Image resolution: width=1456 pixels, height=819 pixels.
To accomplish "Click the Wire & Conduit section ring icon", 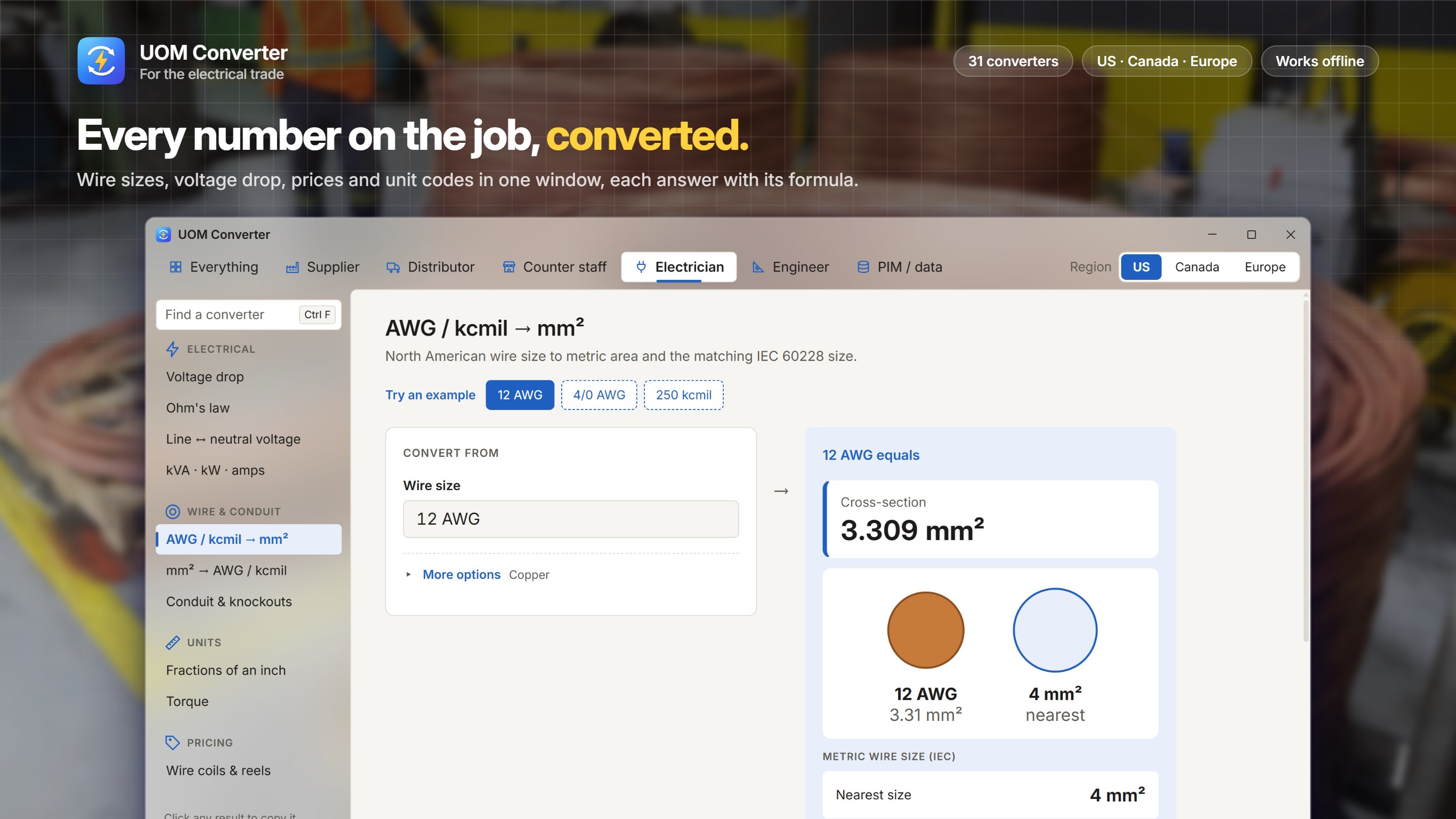I will tap(172, 511).
